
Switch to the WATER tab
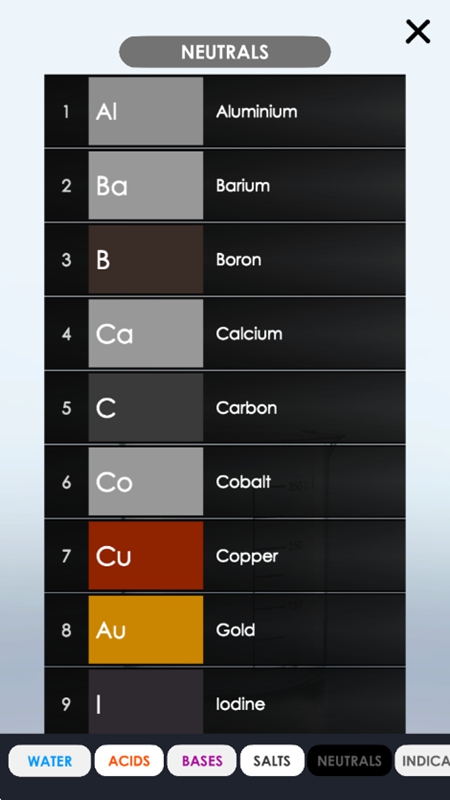pos(49,761)
